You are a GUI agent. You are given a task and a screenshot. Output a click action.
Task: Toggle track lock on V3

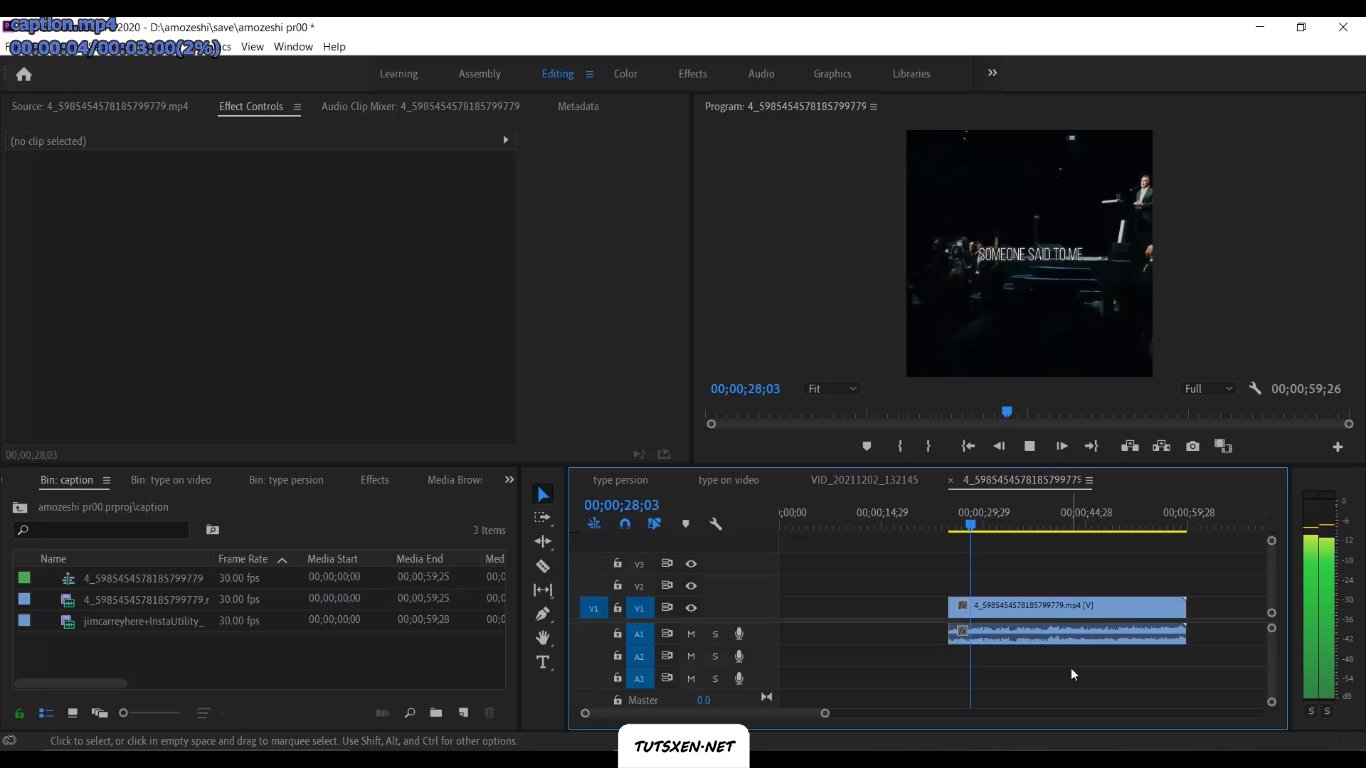618,564
